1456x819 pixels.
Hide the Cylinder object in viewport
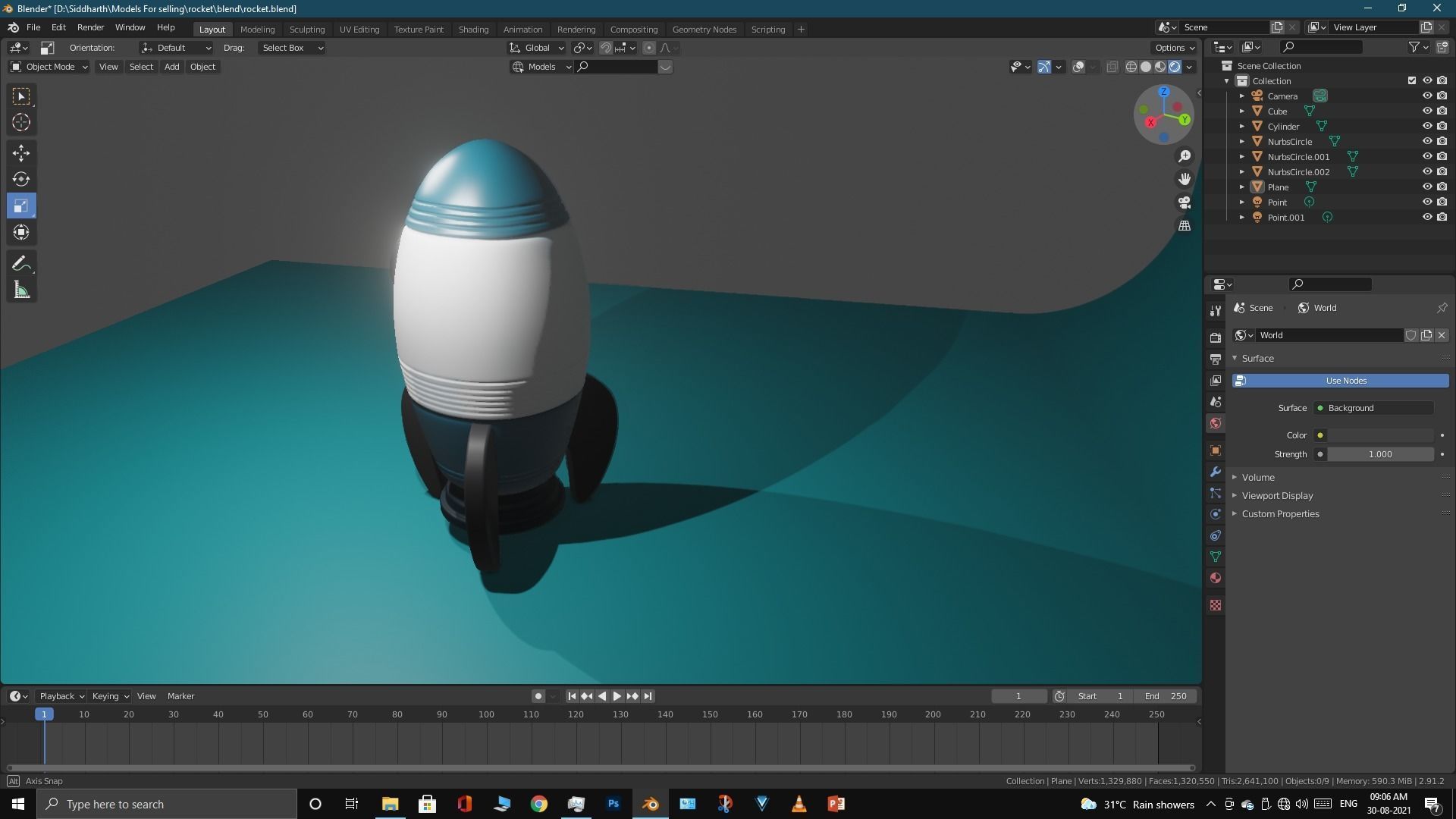click(x=1426, y=126)
